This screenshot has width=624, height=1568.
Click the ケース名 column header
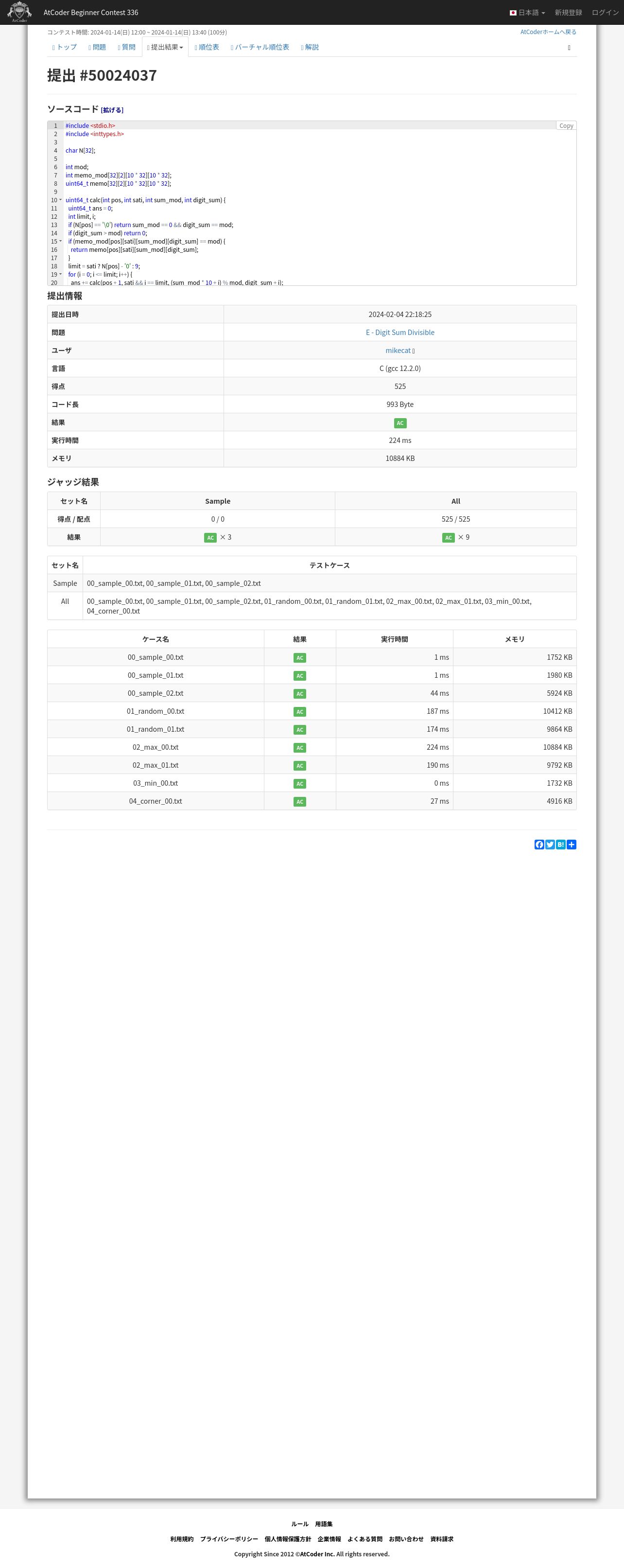tap(156, 639)
